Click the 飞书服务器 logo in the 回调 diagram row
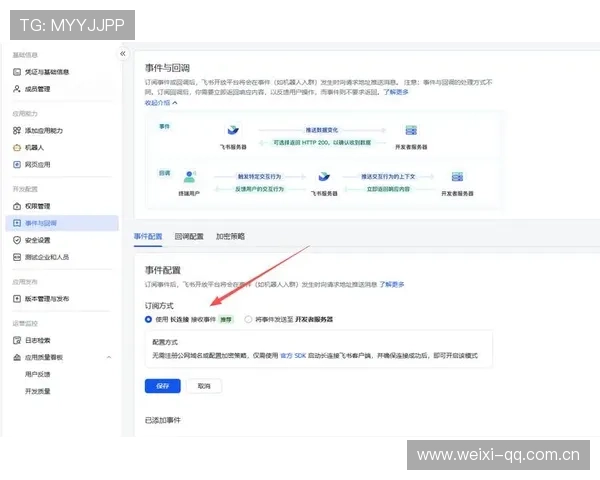 click(x=324, y=176)
